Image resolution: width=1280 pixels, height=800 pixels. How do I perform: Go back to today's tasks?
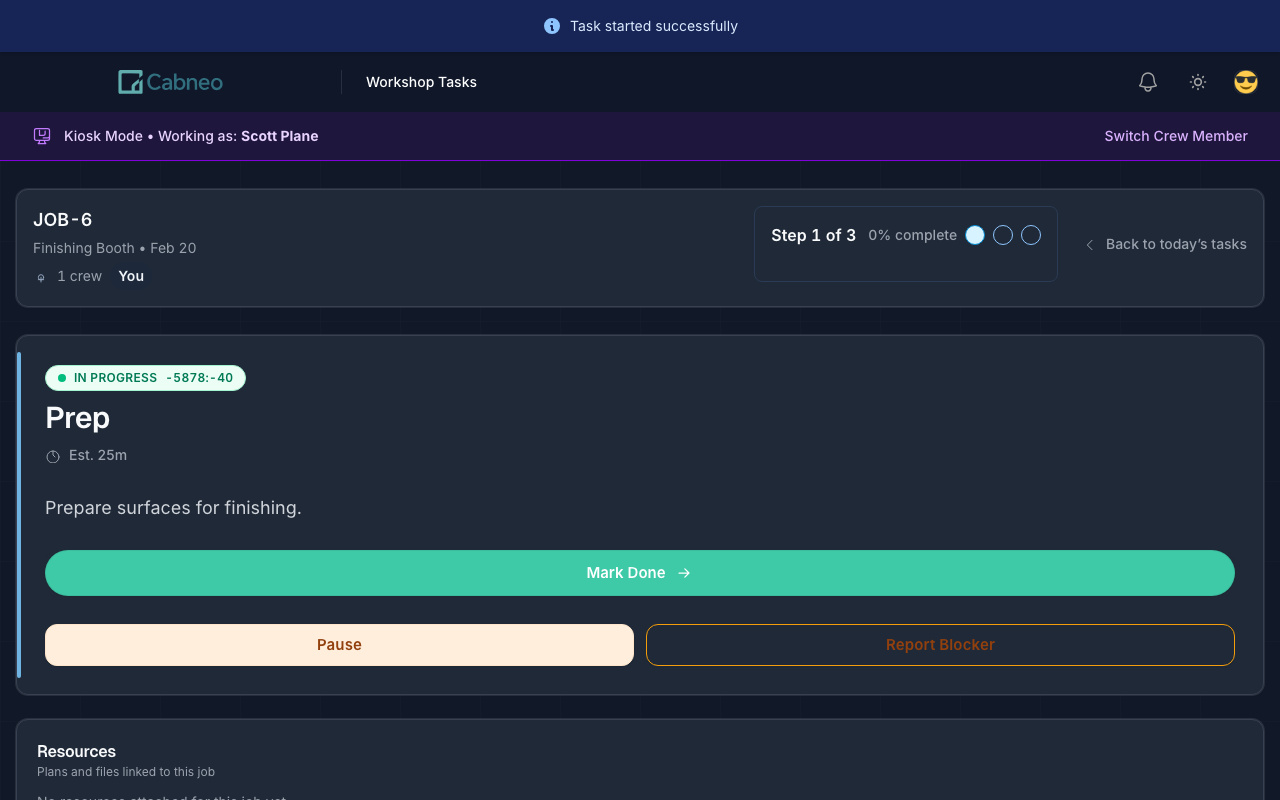tap(1175, 244)
